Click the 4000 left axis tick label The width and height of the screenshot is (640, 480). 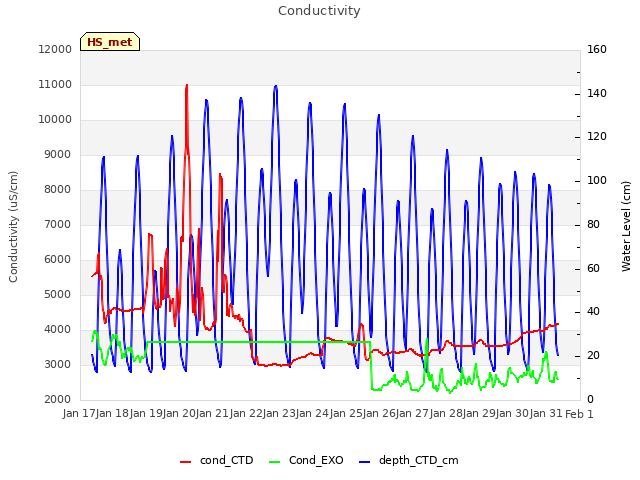pos(58,330)
